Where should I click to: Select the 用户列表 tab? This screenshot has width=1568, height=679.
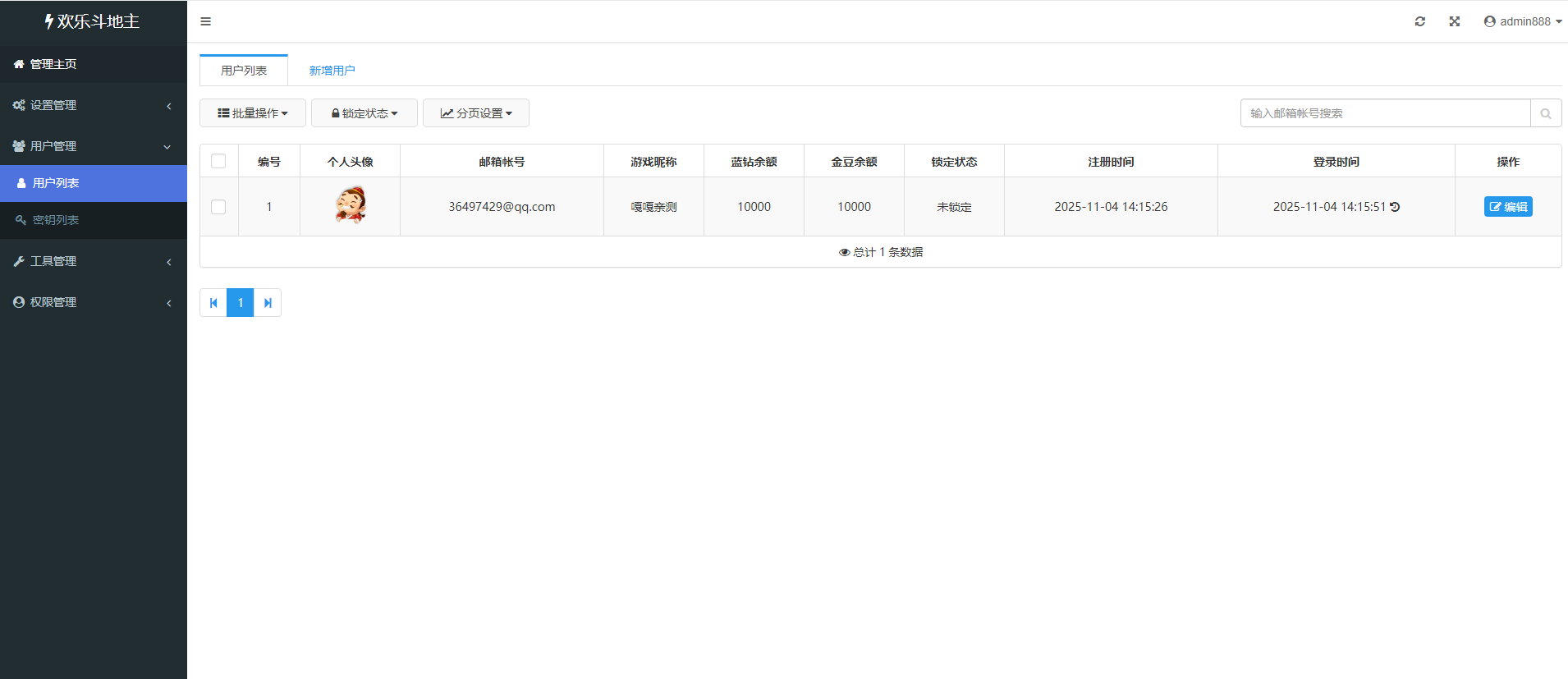(x=244, y=71)
